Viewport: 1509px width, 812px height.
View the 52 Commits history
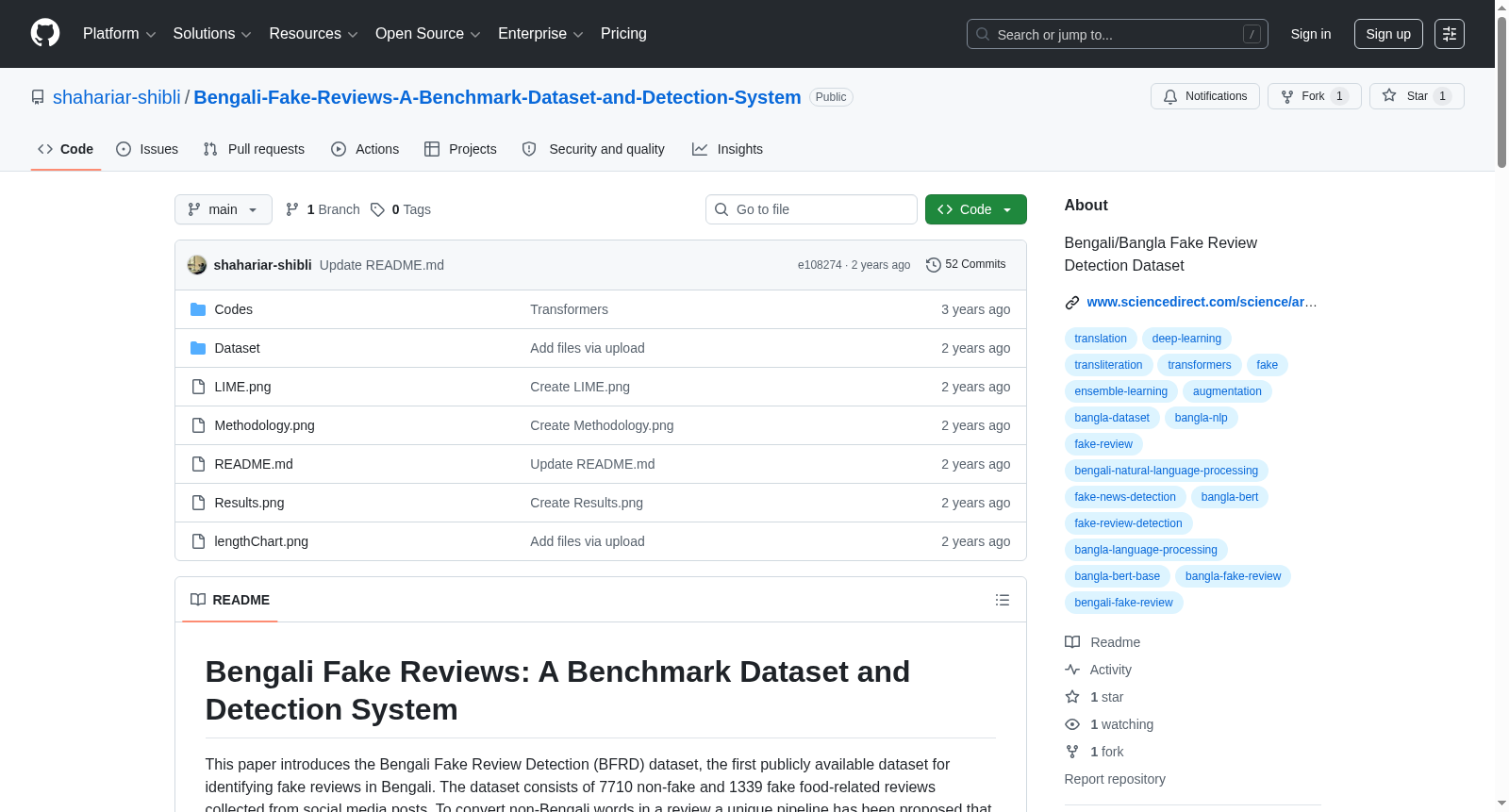tap(966, 264)
